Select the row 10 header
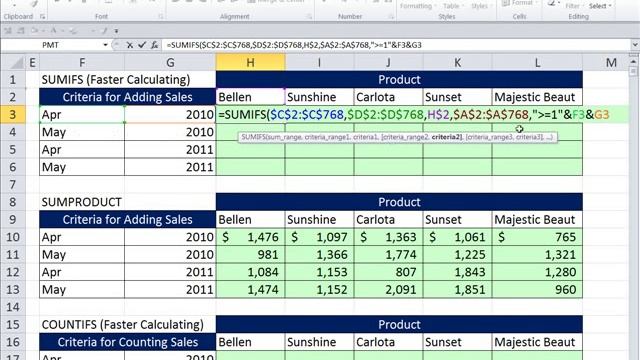The width and height of the screenshot is (640, 360). pyautogui.click(x=13, y=237)
